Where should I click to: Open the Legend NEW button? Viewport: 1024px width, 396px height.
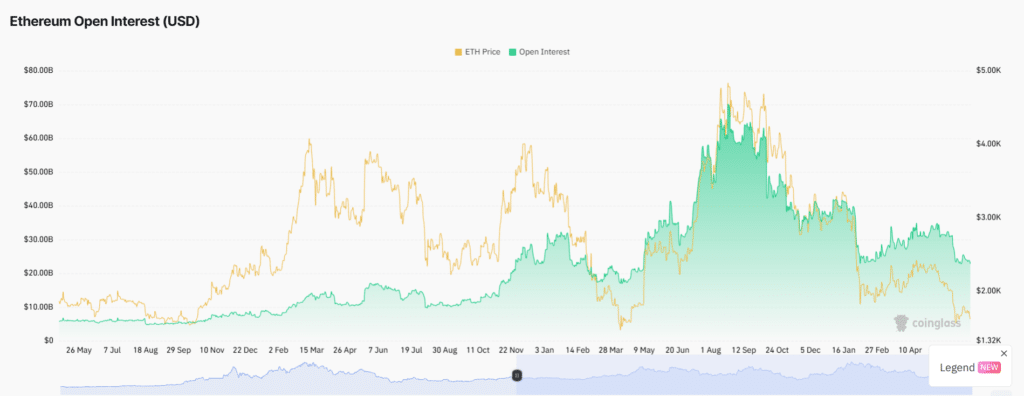970,367
